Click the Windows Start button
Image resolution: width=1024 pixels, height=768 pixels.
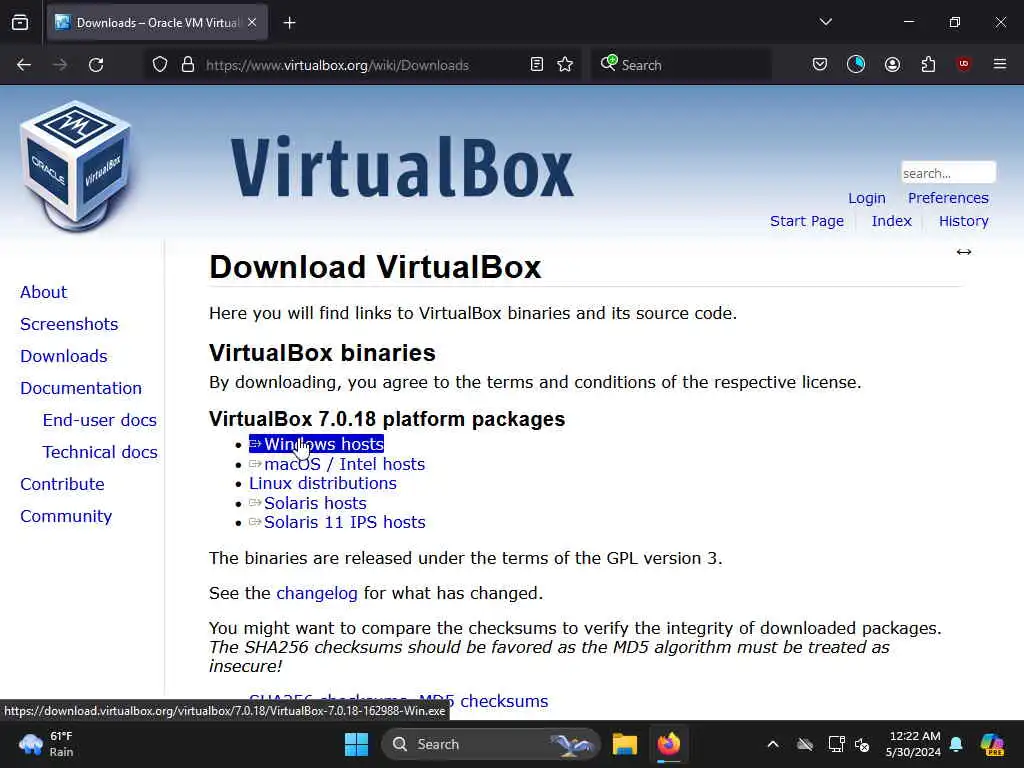tap(357, 744)
